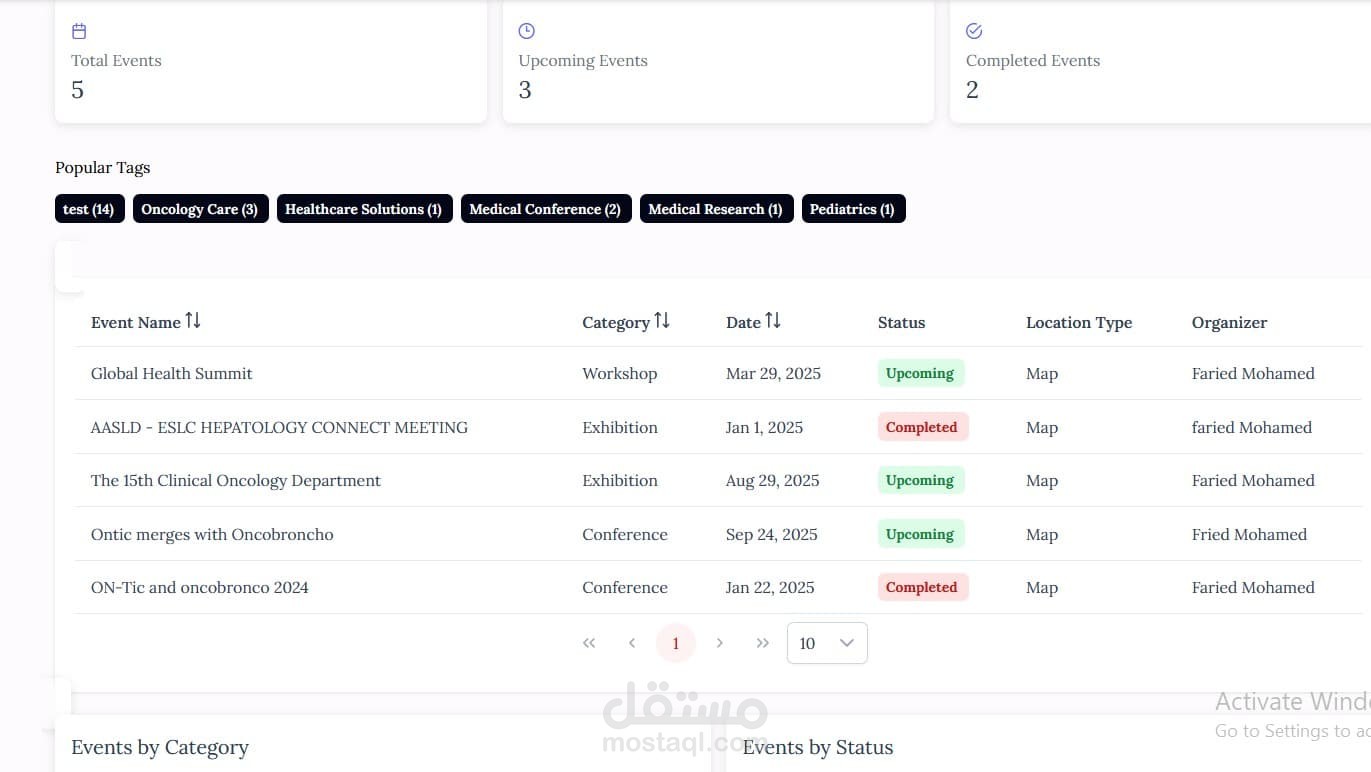Click the clock icon above Upcoming Events
1371x772 pixels.
pos(526,32)
